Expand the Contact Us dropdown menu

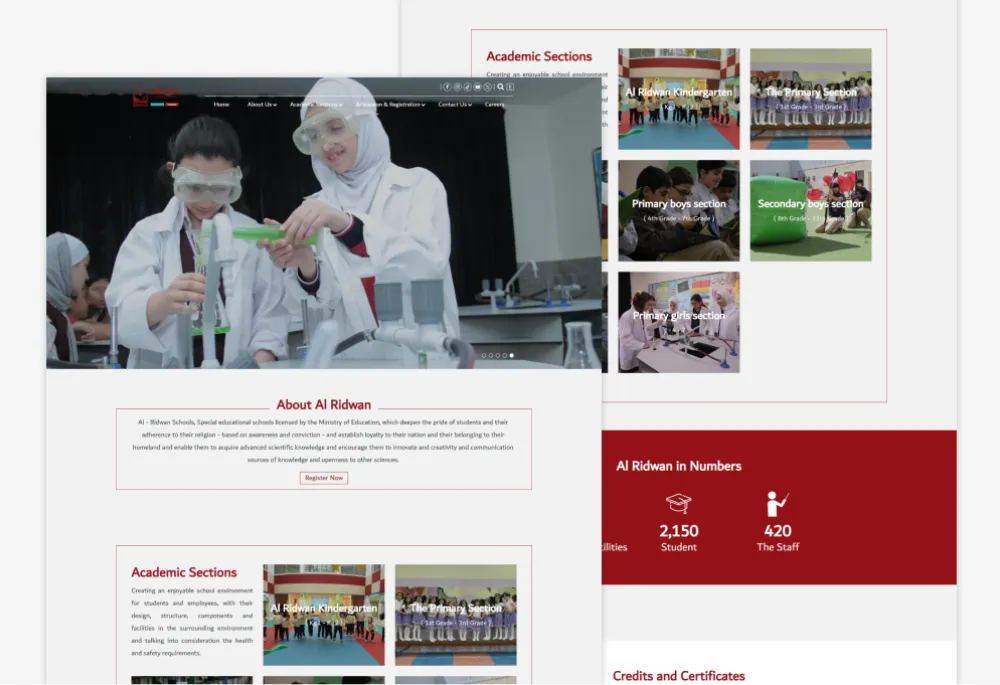click(455, 104)
